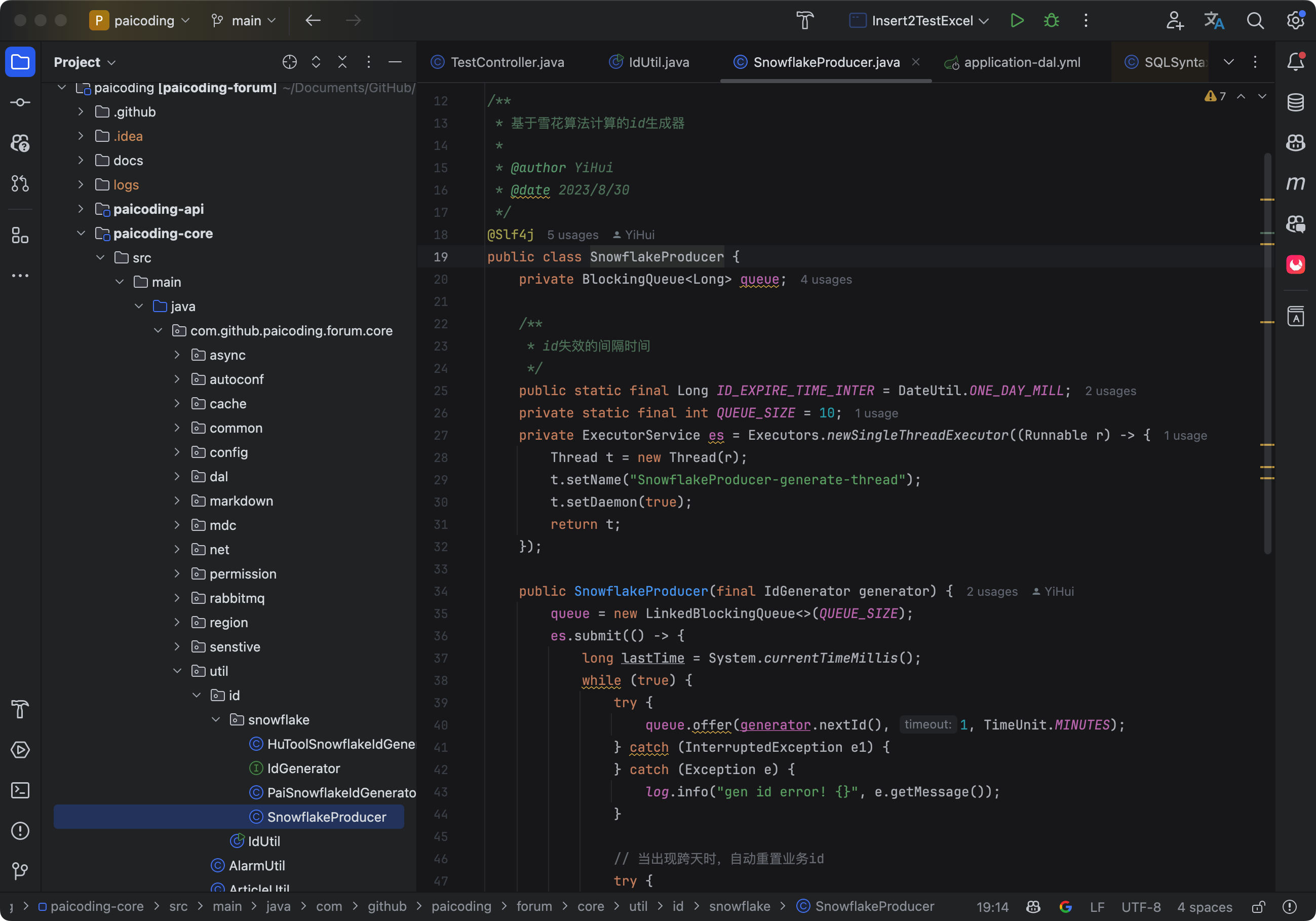Collapse all in Project tree
Image resolution: width=1316 pixels, height=921 pixels.
(342, 62)
